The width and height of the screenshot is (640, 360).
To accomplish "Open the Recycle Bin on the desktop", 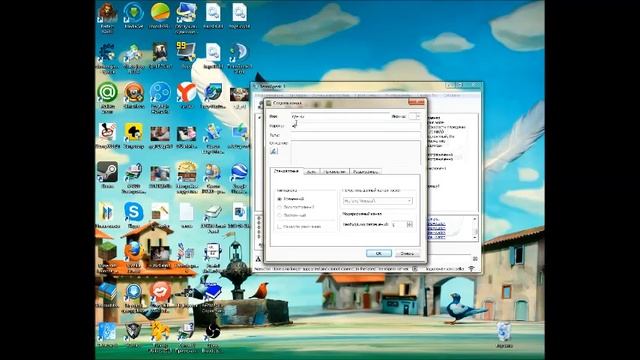I will (x=504, y=332).
